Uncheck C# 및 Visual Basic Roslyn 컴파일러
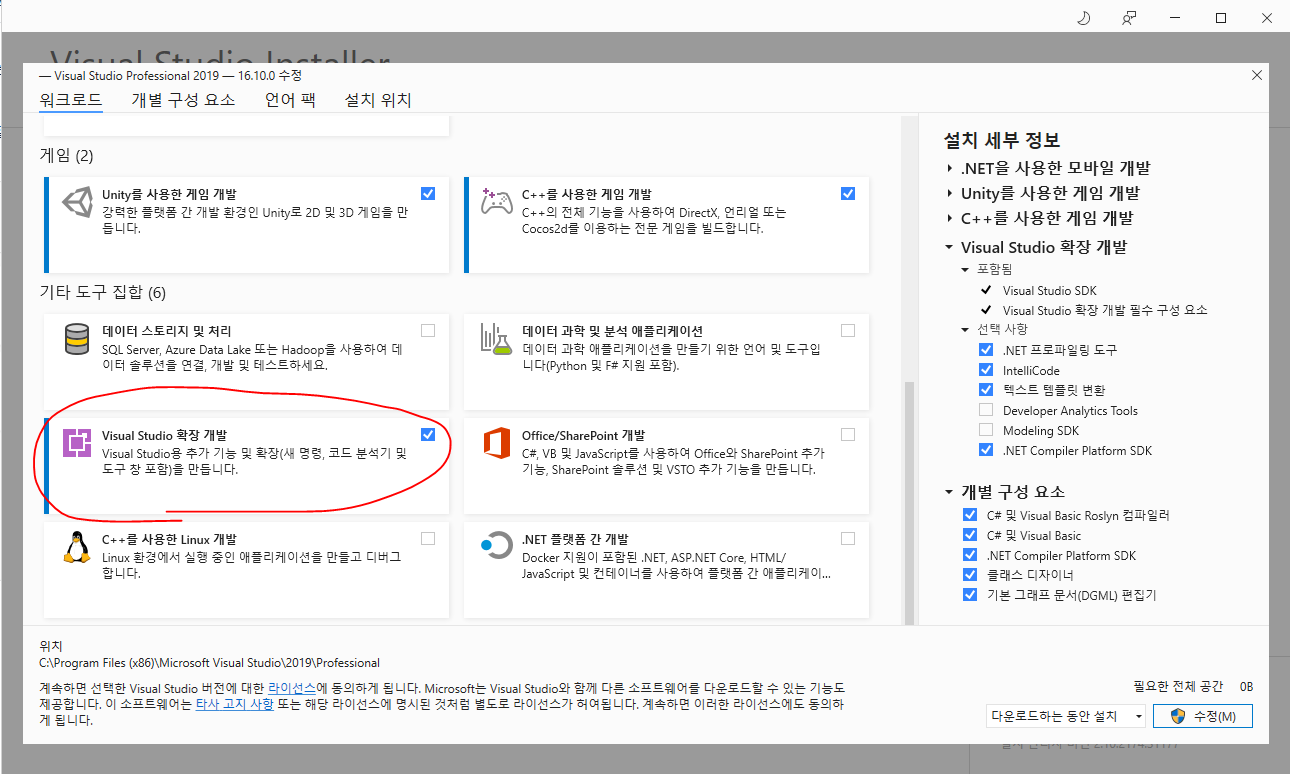The width and height of the screenshot is (1290, 774). (969, 515)
